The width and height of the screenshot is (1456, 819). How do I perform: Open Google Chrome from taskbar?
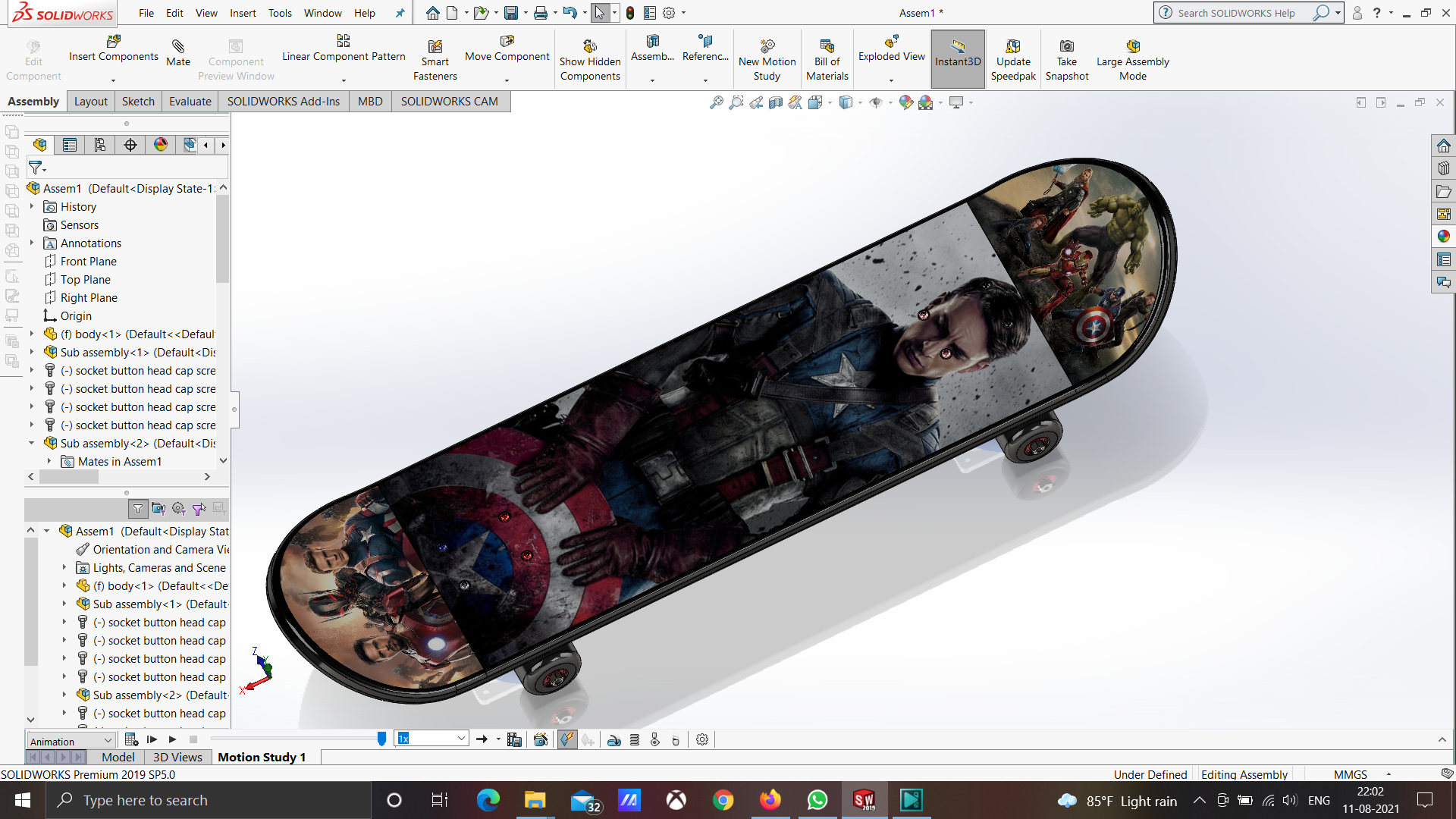click(723, 800)
